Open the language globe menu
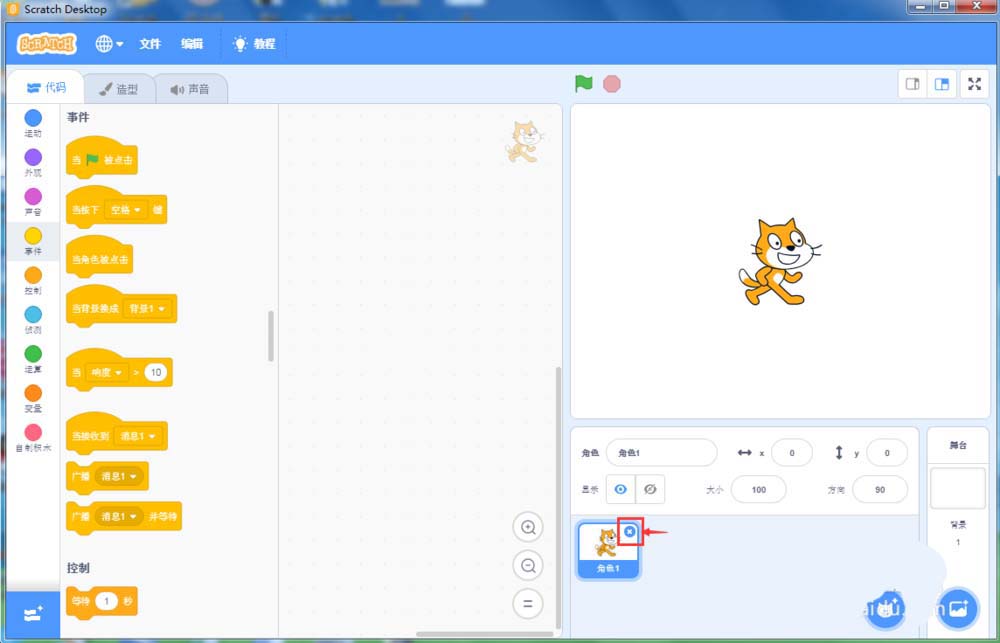This screenshot has width=1000, height=643. (109, 44)
